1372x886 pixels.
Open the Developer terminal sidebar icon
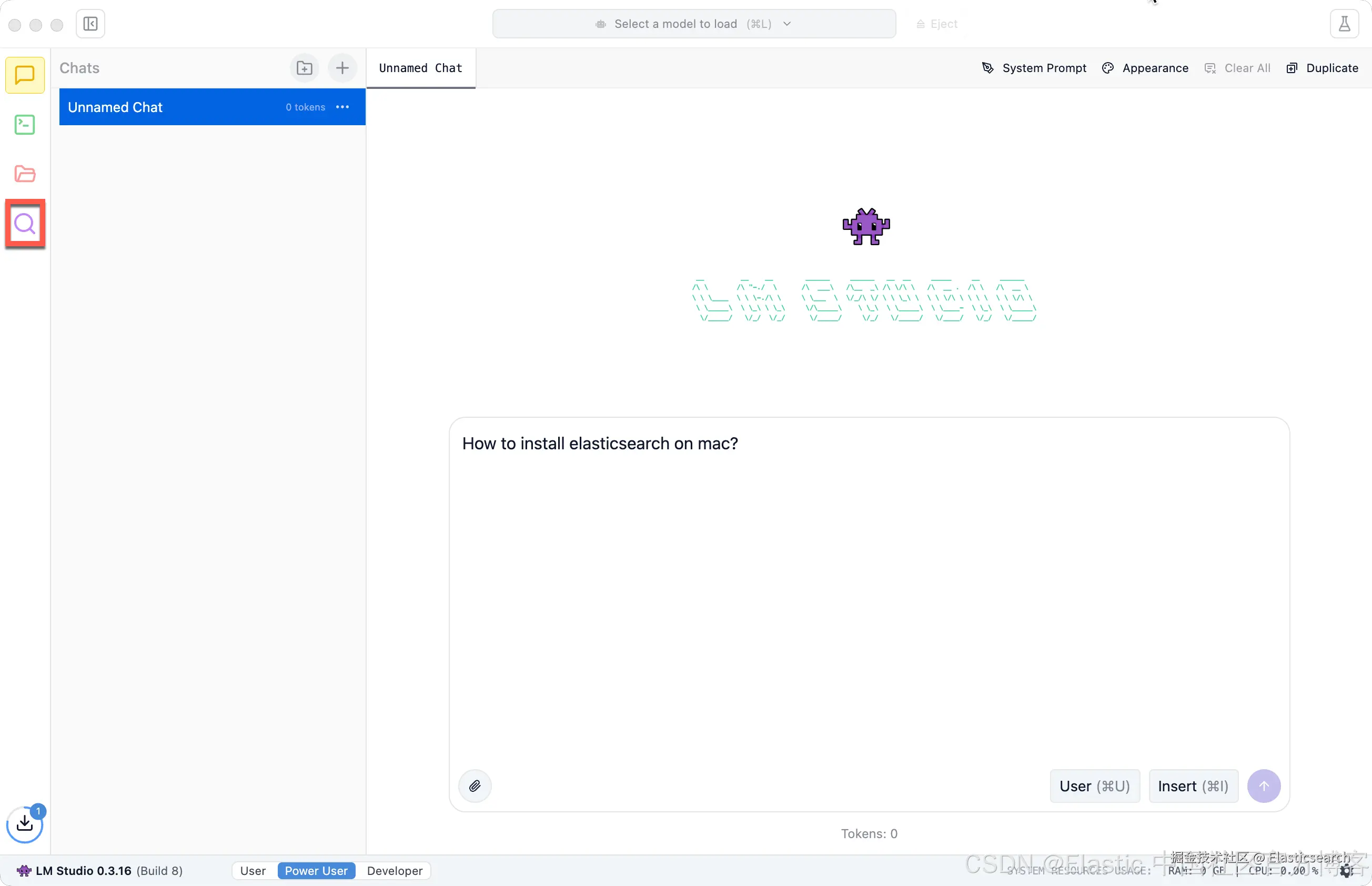tap(25, 124)
